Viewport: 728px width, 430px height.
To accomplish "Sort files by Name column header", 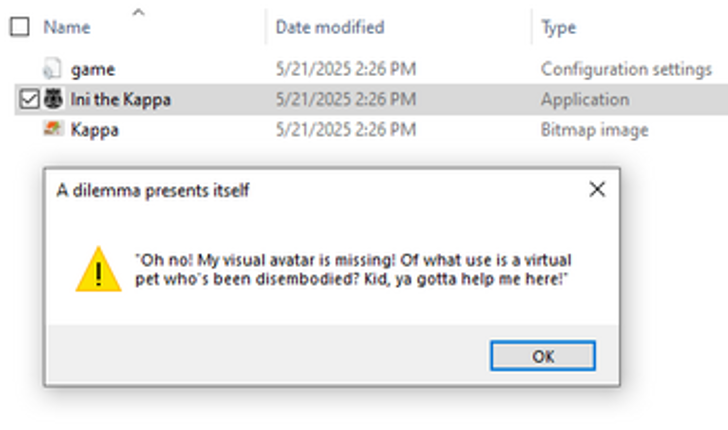I will click(x=67, y=28).
